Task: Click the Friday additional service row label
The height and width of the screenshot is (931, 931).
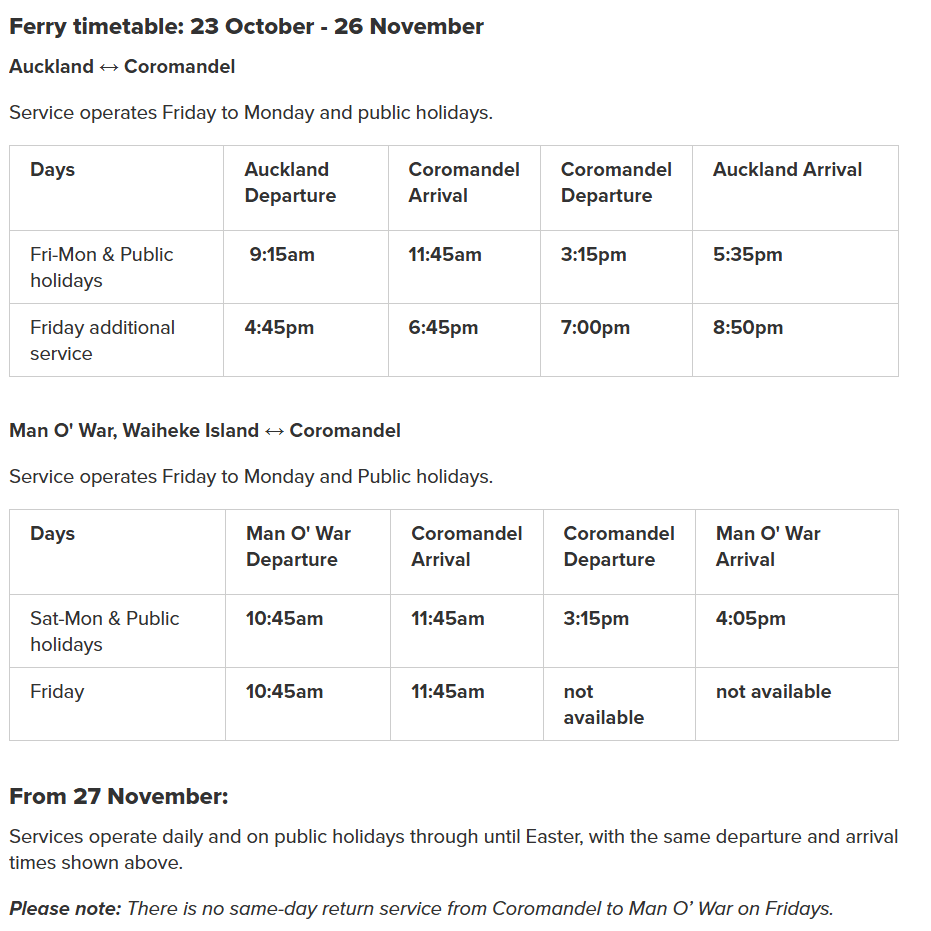Action: click(x=102, y=341)
